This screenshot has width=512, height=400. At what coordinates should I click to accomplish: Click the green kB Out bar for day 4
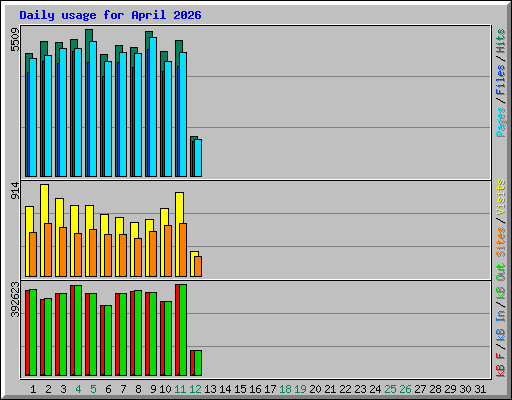click(78, 330)
